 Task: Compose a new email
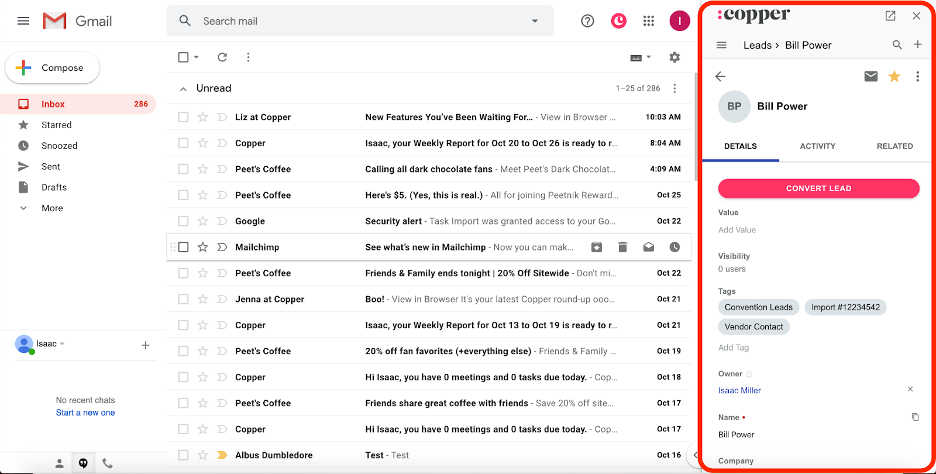tap(53, 68)
